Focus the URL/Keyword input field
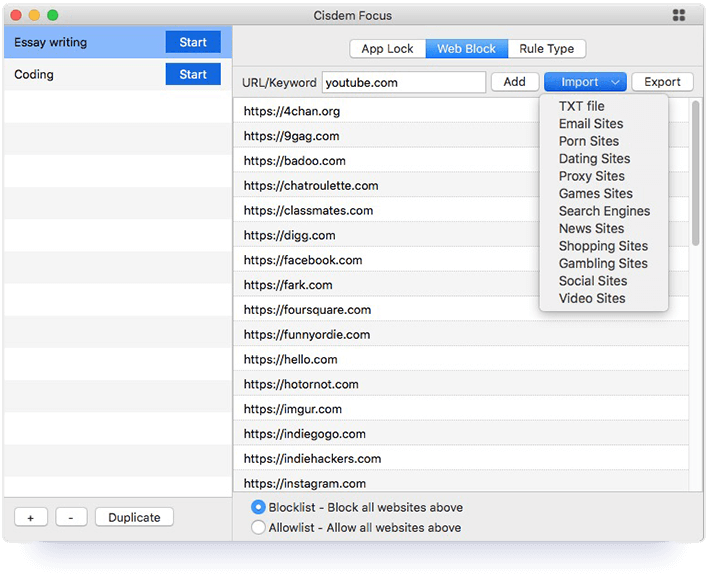Screen dimensions: 708x581 coord(404,83)
